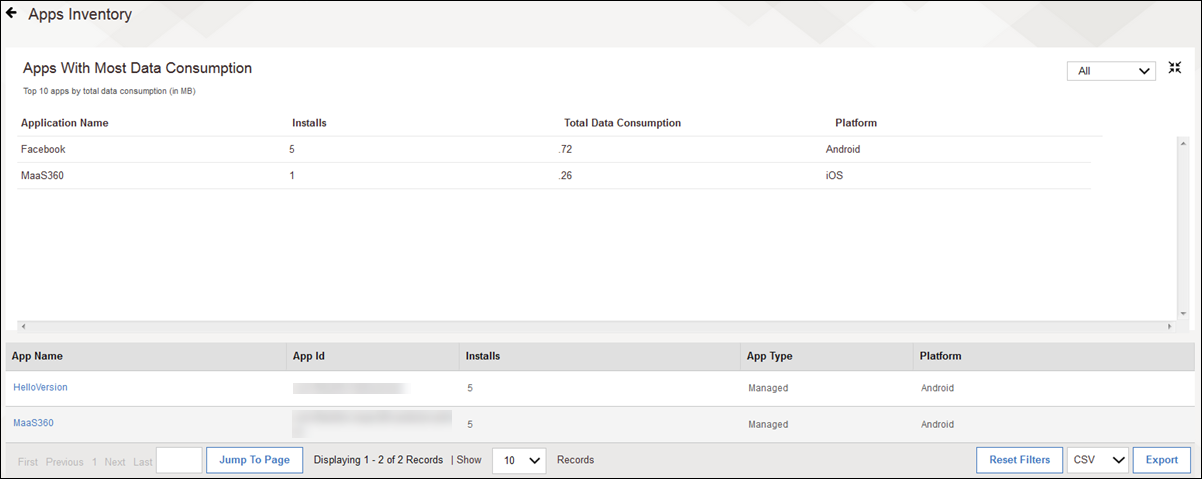
Task: Go back using the Apps Inventory arrow
Action: [12, 14]
